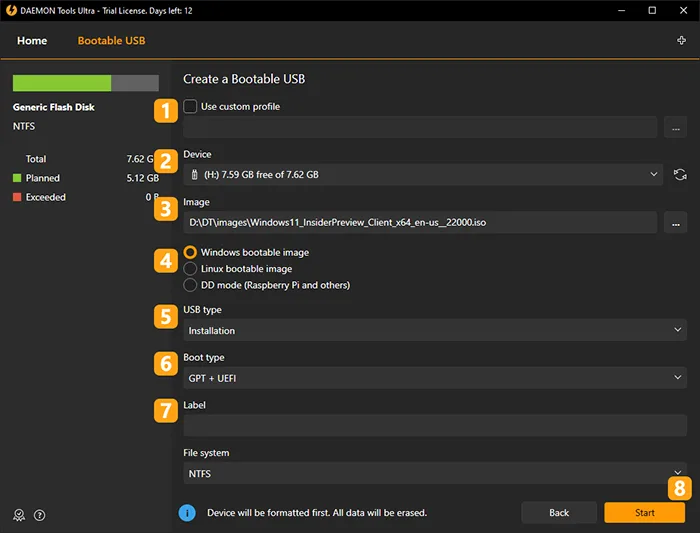The width and height of the screenshot is (700, 533).
Task: Click the Label text field
Action: tap(434, 426)
